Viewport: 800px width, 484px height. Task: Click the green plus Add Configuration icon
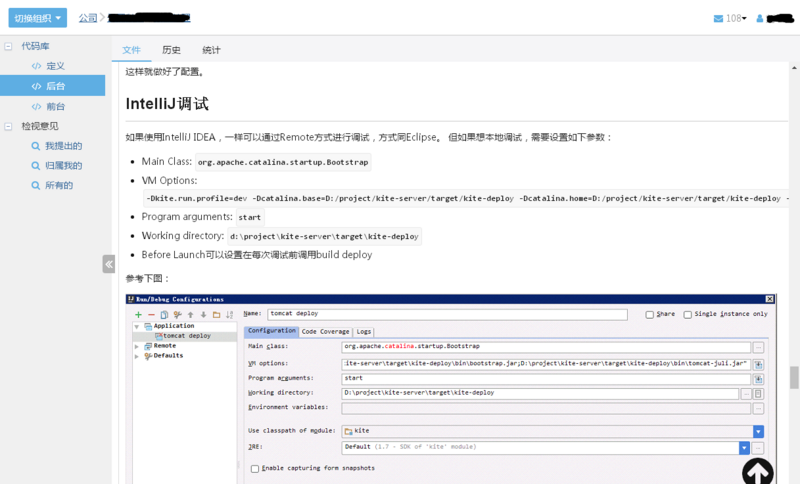point(138,315)
